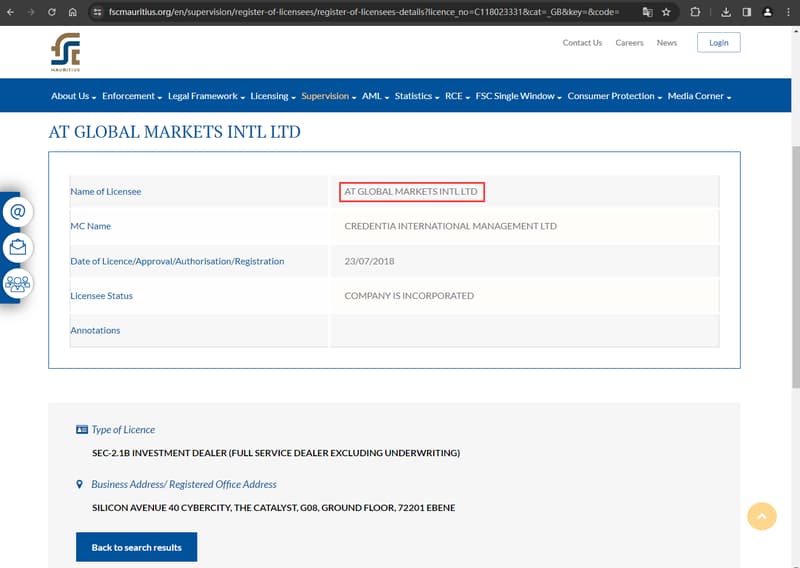The height and width of the screenshot is (568, 800).
Task: Expand the Consumer Protection dropdown
Action: click(x=614, y=96)
